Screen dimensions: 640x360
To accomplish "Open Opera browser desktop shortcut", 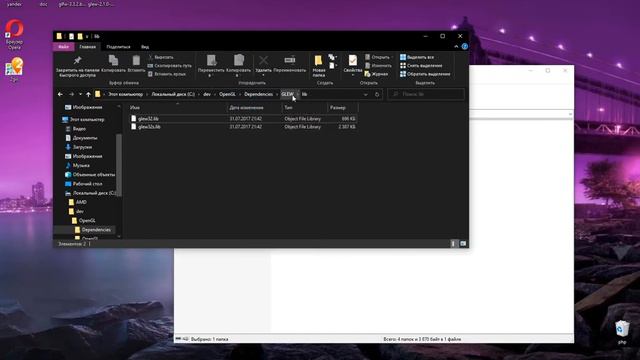I will coord(14,34).
